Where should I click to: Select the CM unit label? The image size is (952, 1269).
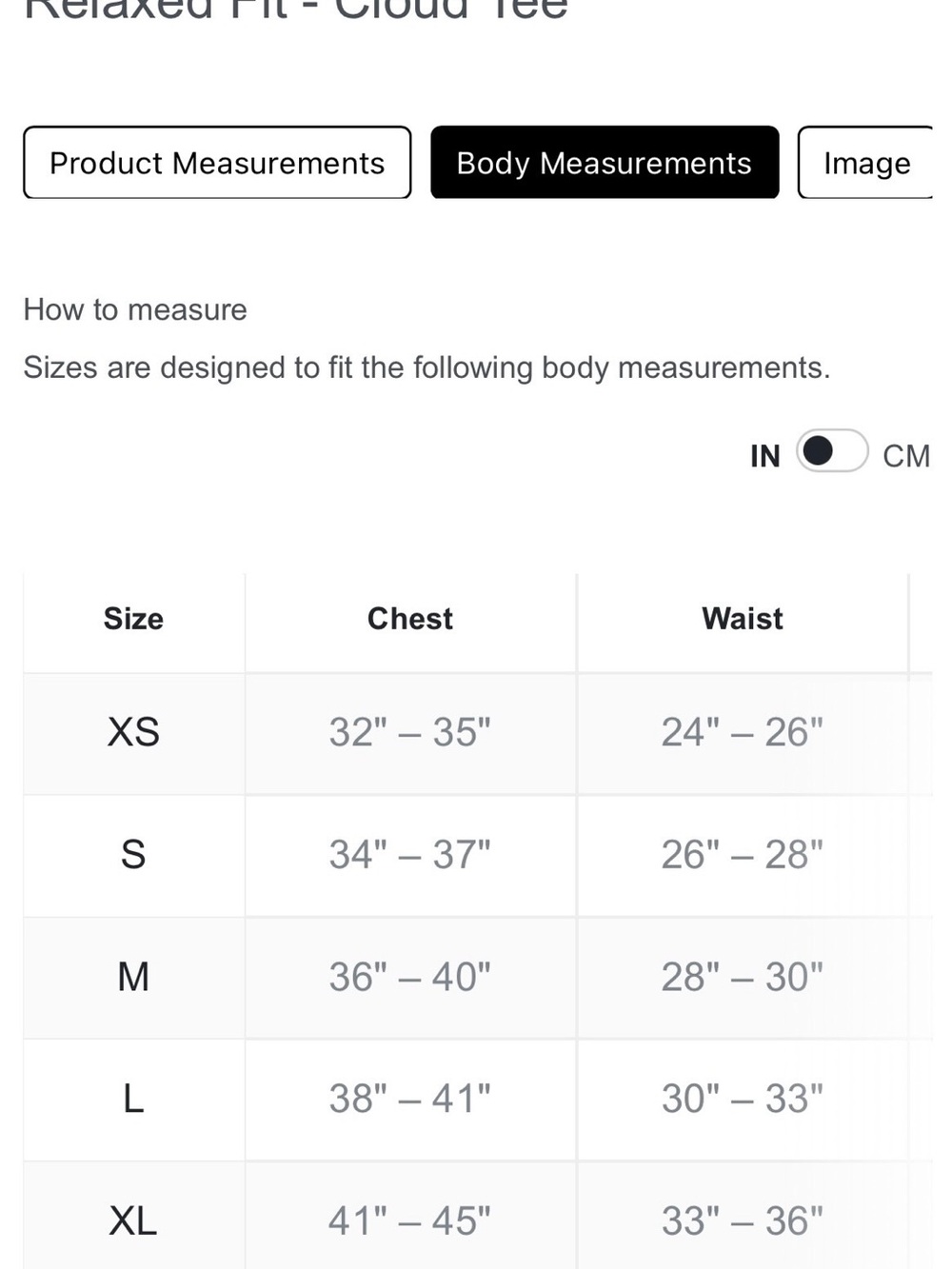click(906, 456)
